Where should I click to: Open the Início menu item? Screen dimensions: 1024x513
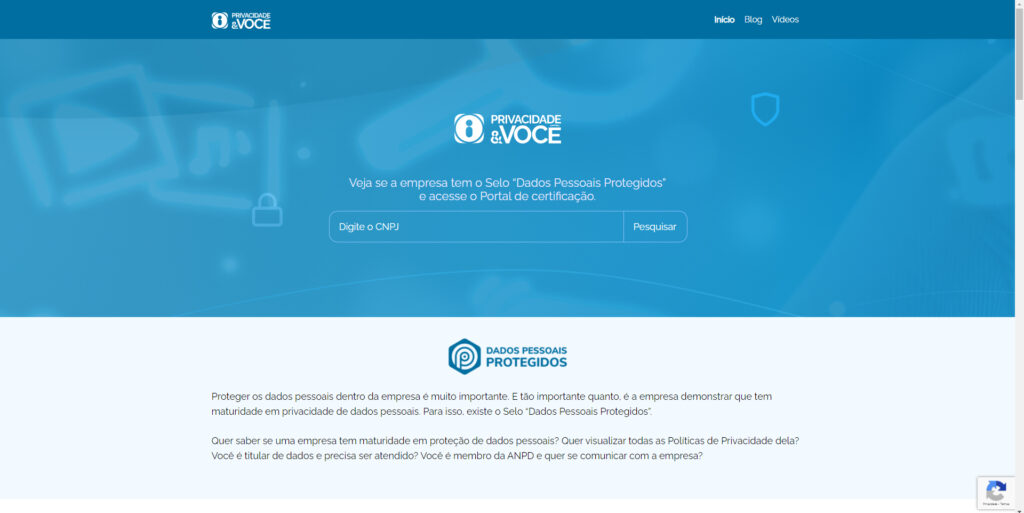724,20
